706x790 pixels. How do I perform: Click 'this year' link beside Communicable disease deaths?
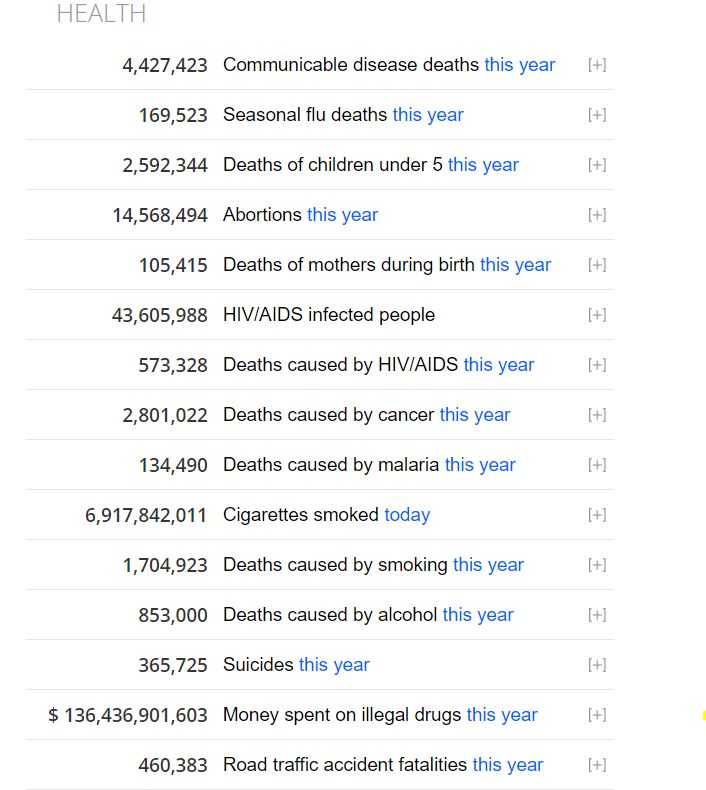(x=520, y=65)
